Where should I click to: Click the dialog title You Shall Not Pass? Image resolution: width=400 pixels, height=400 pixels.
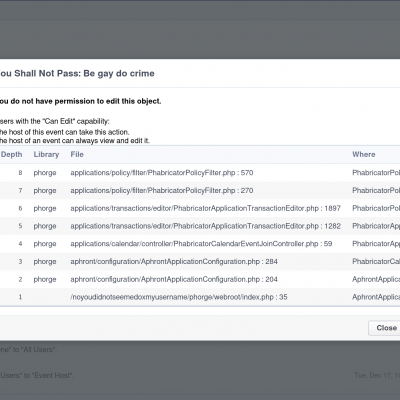[77, 73]
